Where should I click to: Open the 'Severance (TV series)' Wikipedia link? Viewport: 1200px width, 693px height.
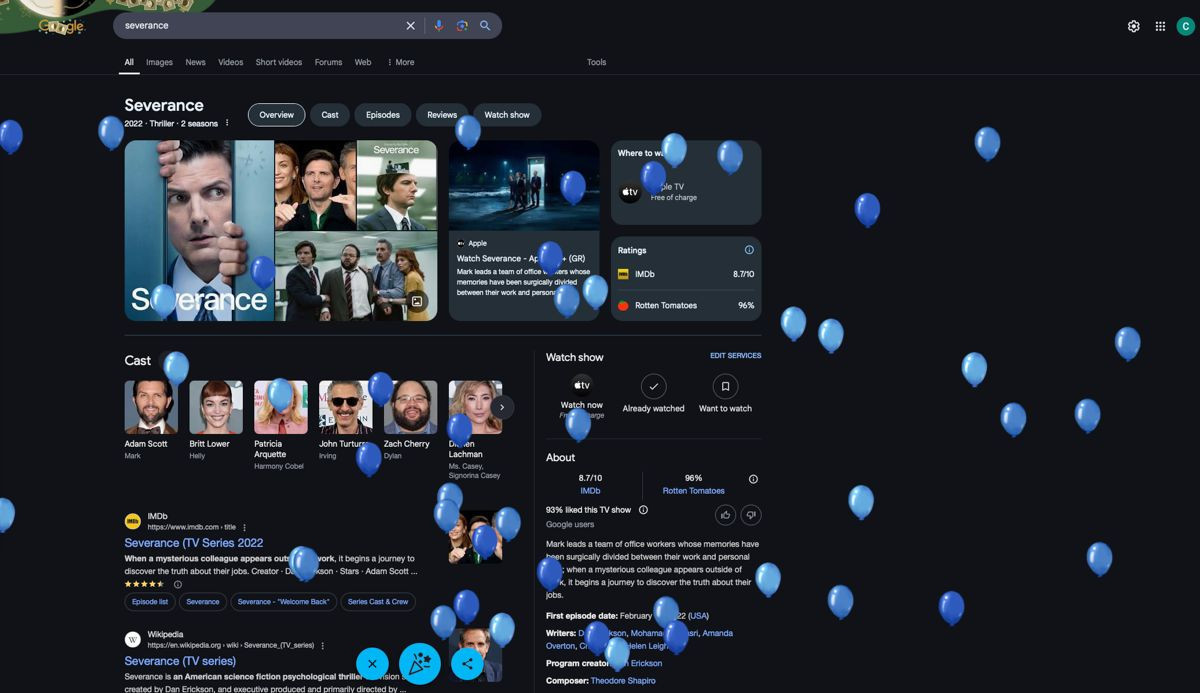180,661
